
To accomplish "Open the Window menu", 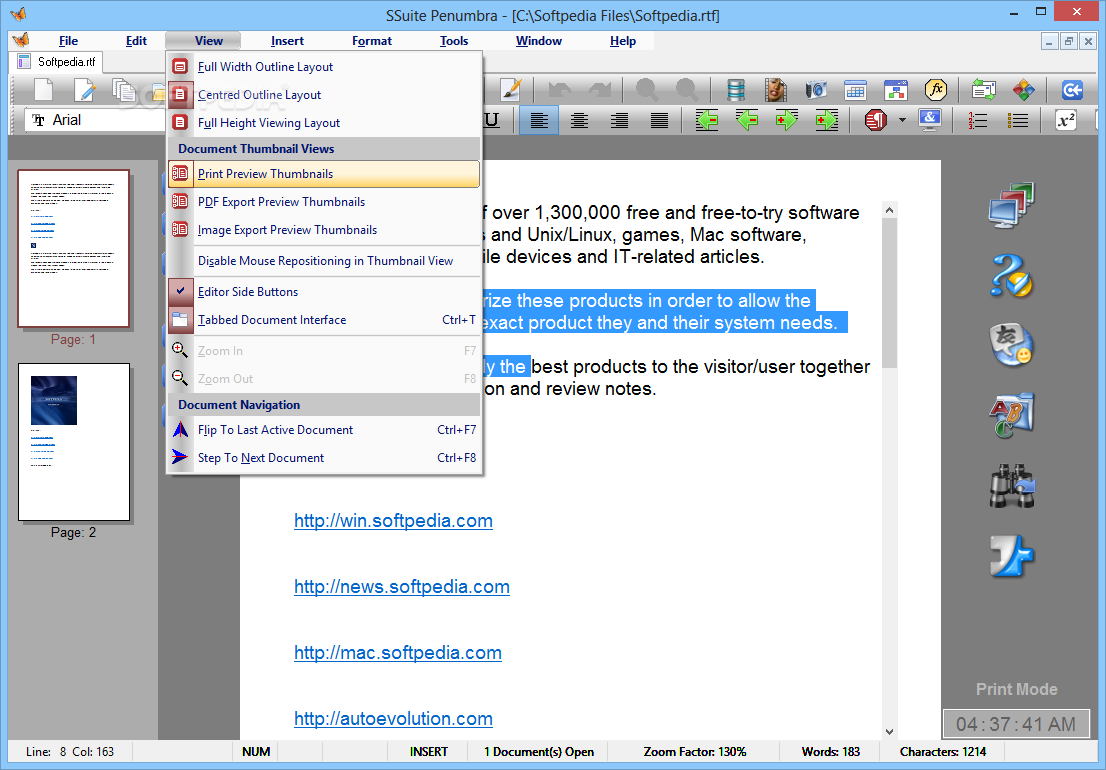I will tap(538, 41).
